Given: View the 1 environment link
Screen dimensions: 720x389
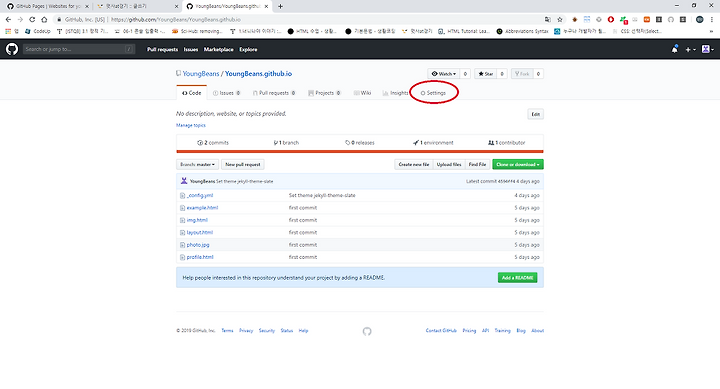Looking at the screenshot, I should (433, 143).
